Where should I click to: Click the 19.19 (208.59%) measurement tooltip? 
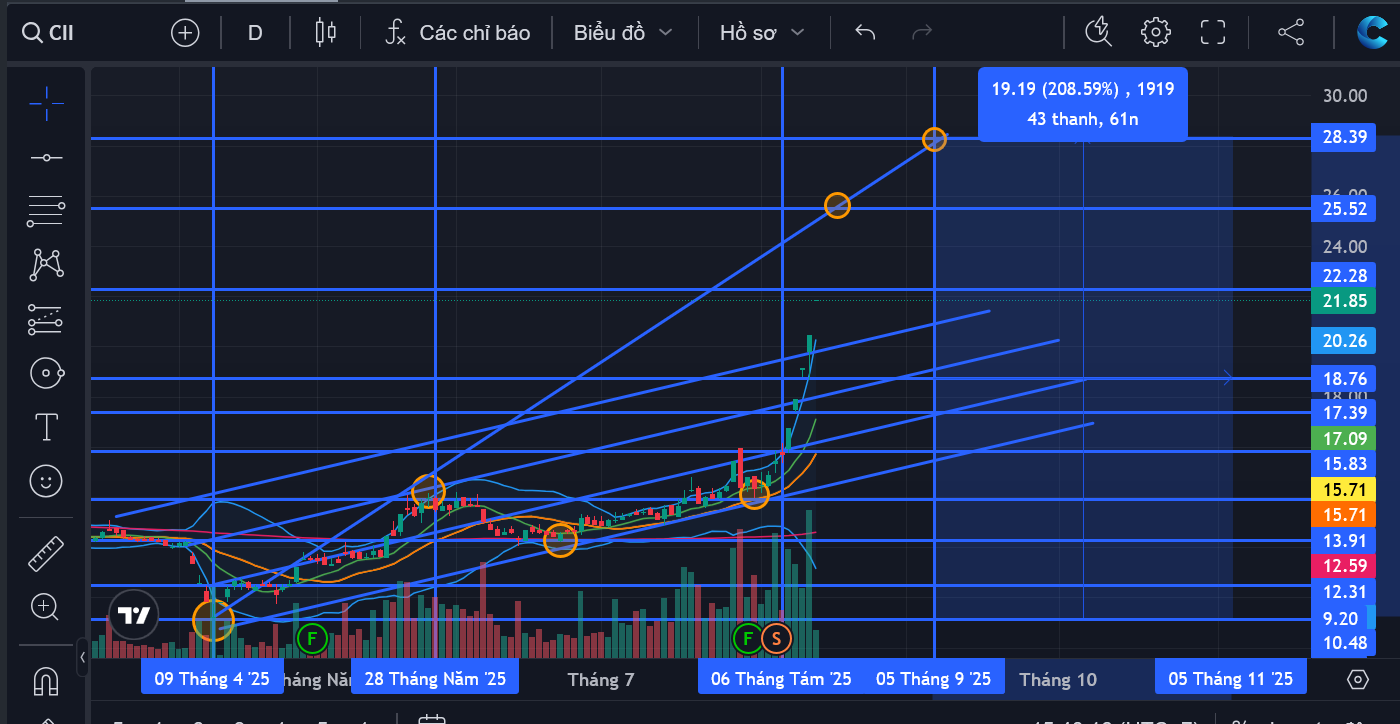[x=1083, y=104]
